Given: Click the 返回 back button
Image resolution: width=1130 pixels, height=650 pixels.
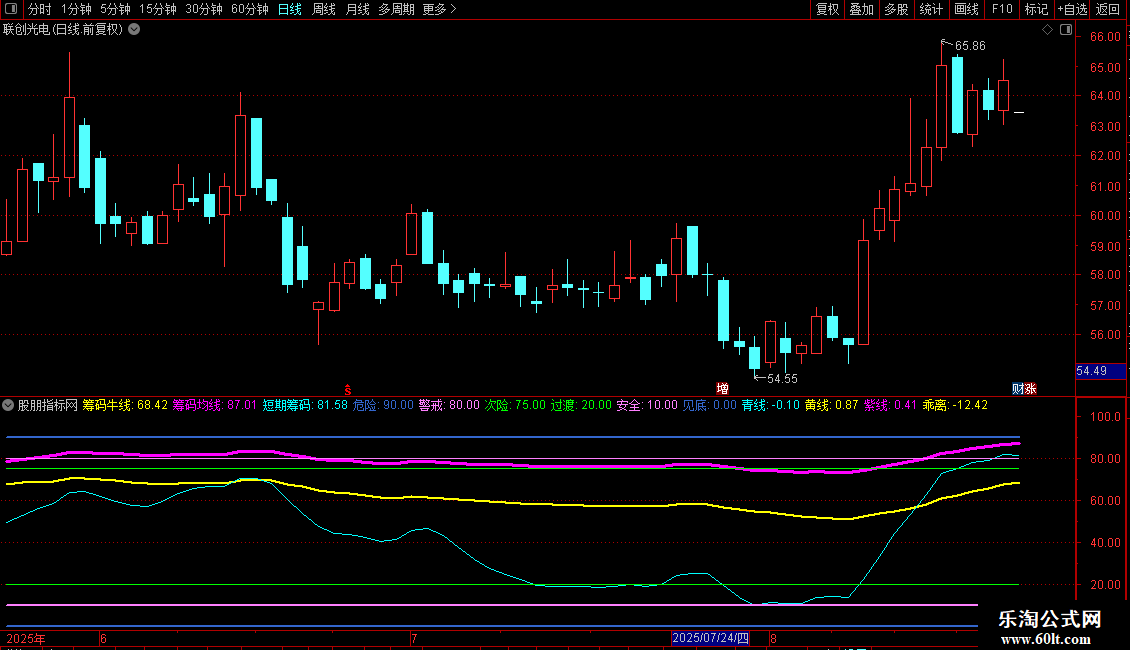Looking at the screenshot, I should [x=1108, y=9].
